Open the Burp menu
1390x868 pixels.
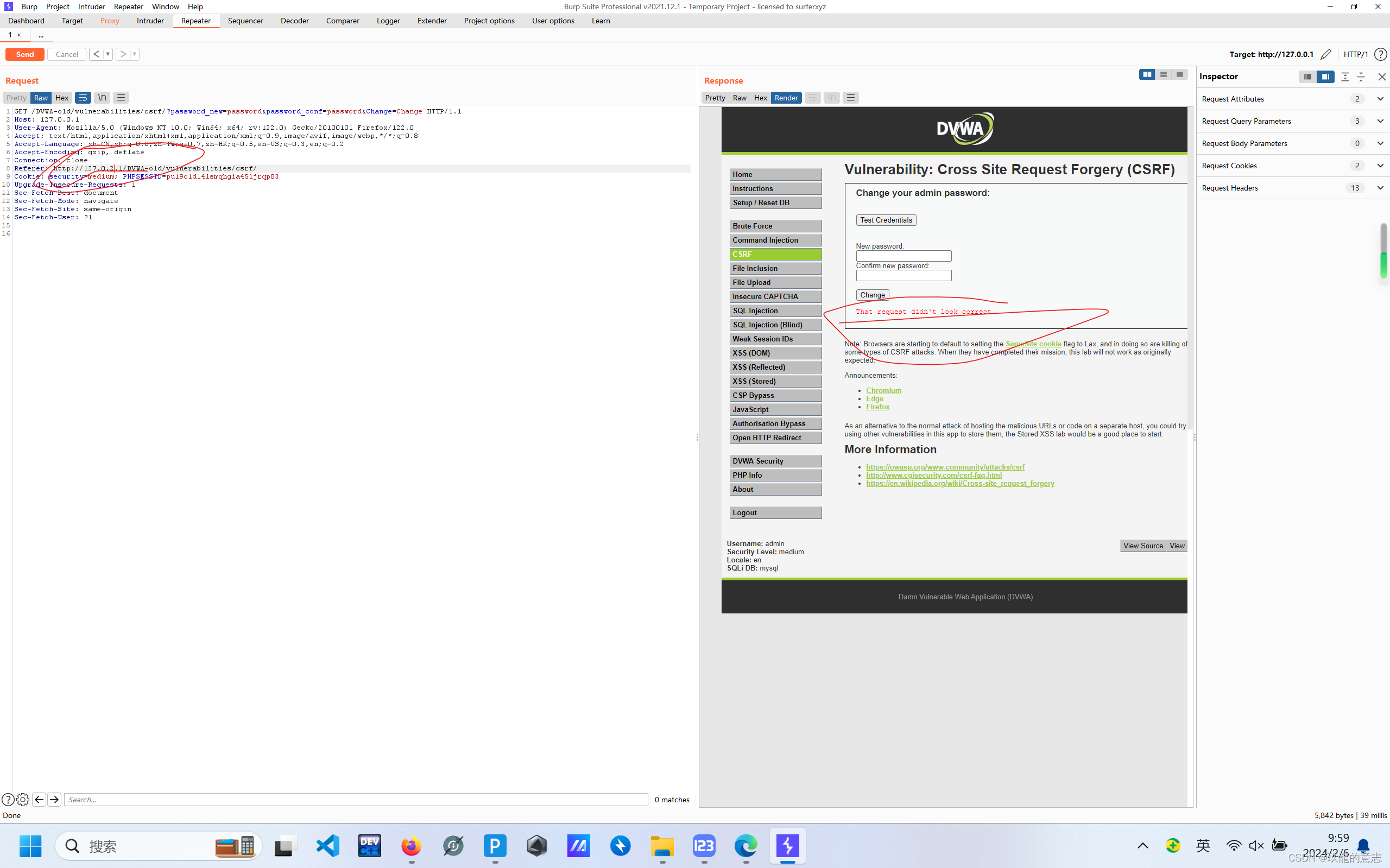click(x=29, y=7)
